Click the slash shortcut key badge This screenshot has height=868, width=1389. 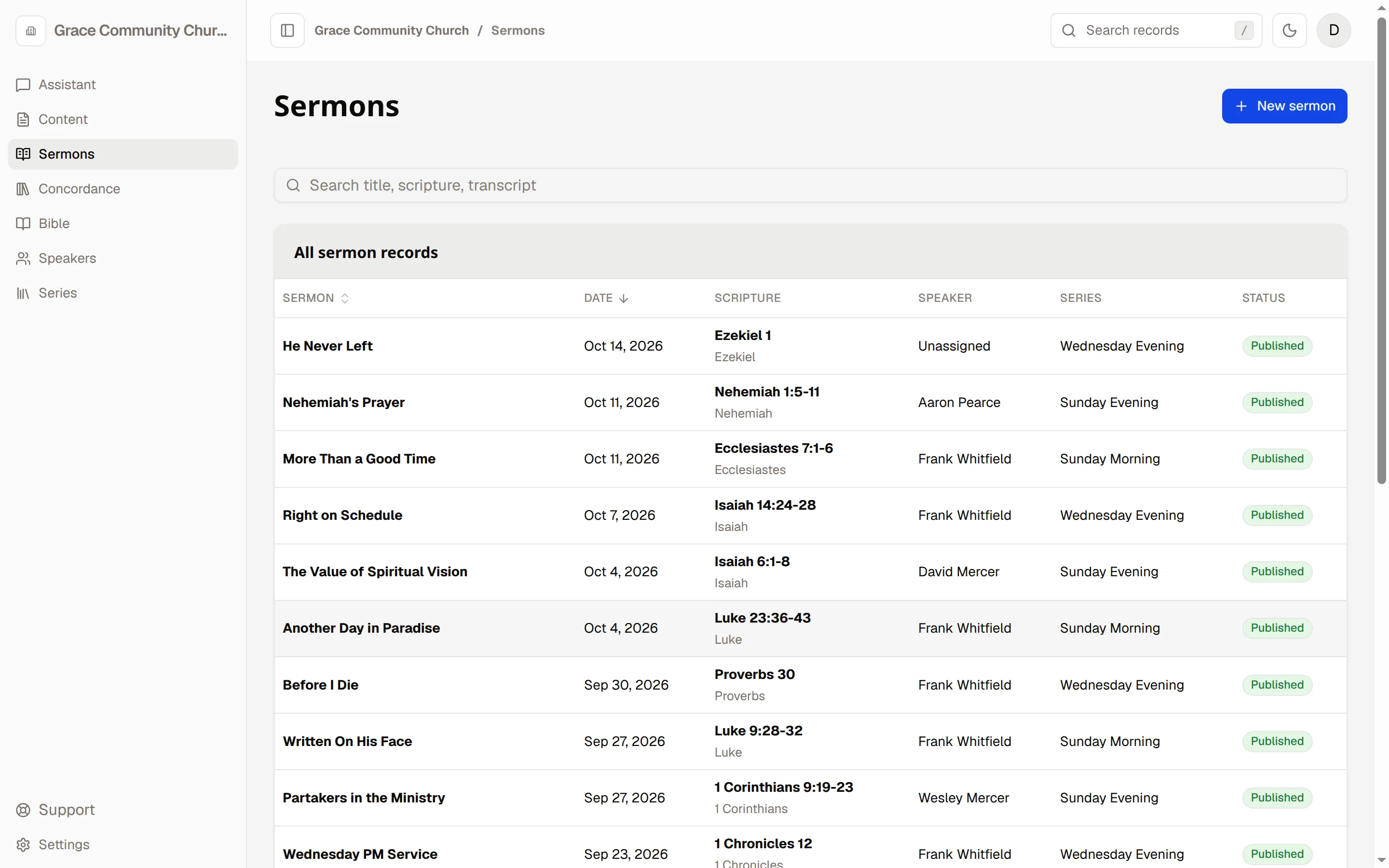pyautogui.click(x=1243, y=30)
